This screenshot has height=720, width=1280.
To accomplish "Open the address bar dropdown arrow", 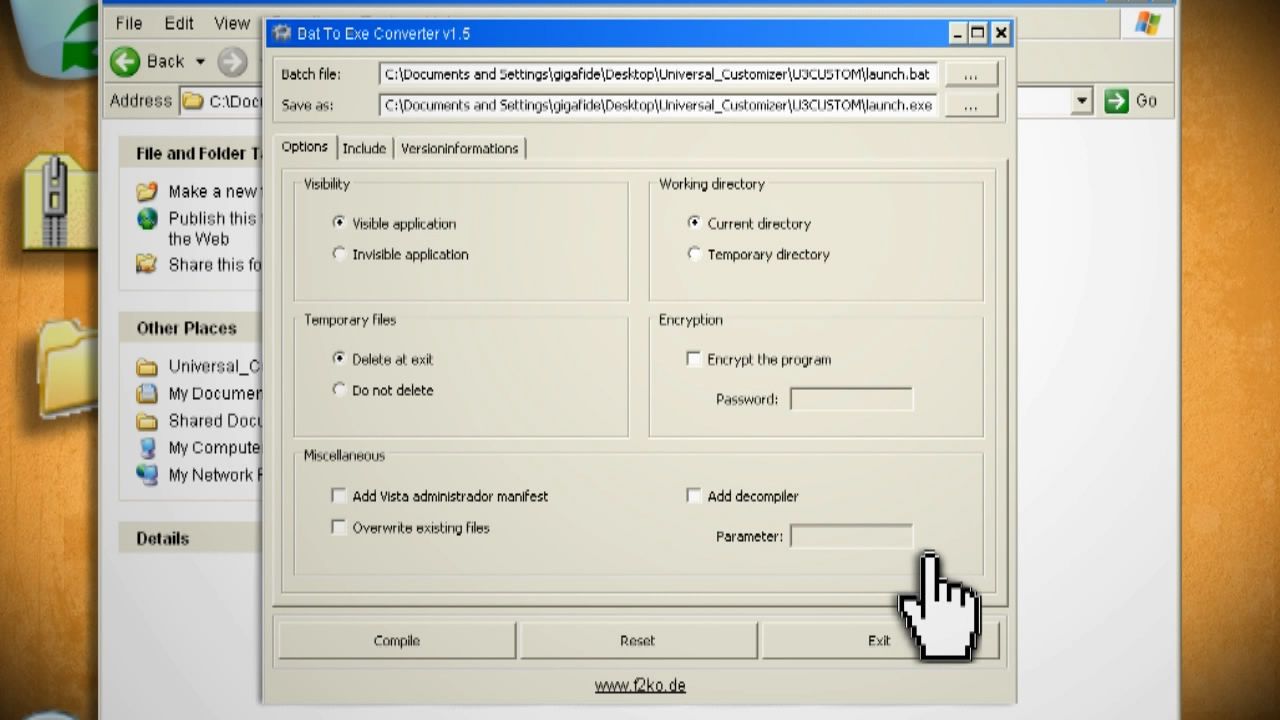I will (x=1081, y=101).
